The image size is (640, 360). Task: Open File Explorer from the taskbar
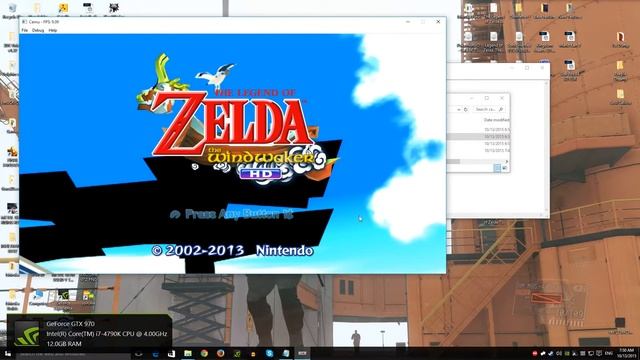point(188,354)
